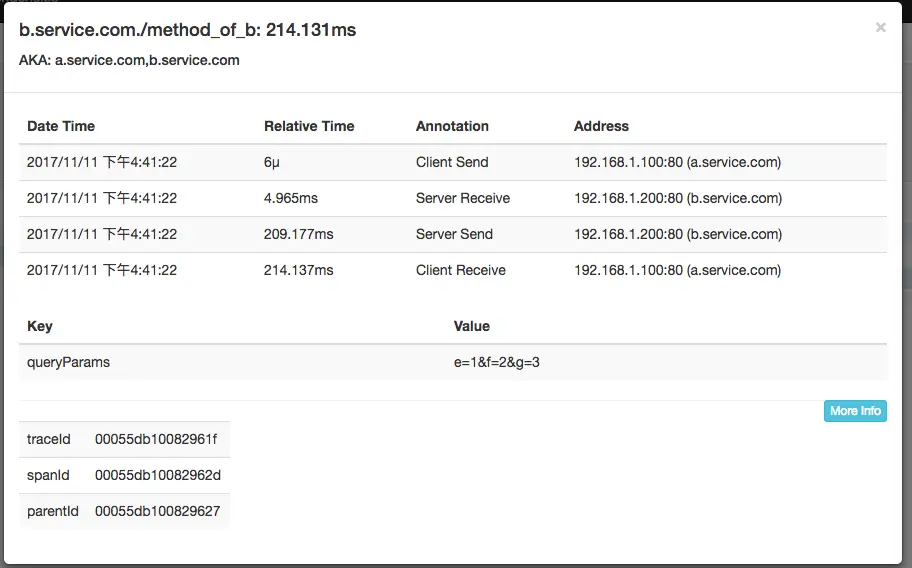Close the span detail dialog
The width and height of the screenshot is (912, 568).
click(x=881, y=27)
